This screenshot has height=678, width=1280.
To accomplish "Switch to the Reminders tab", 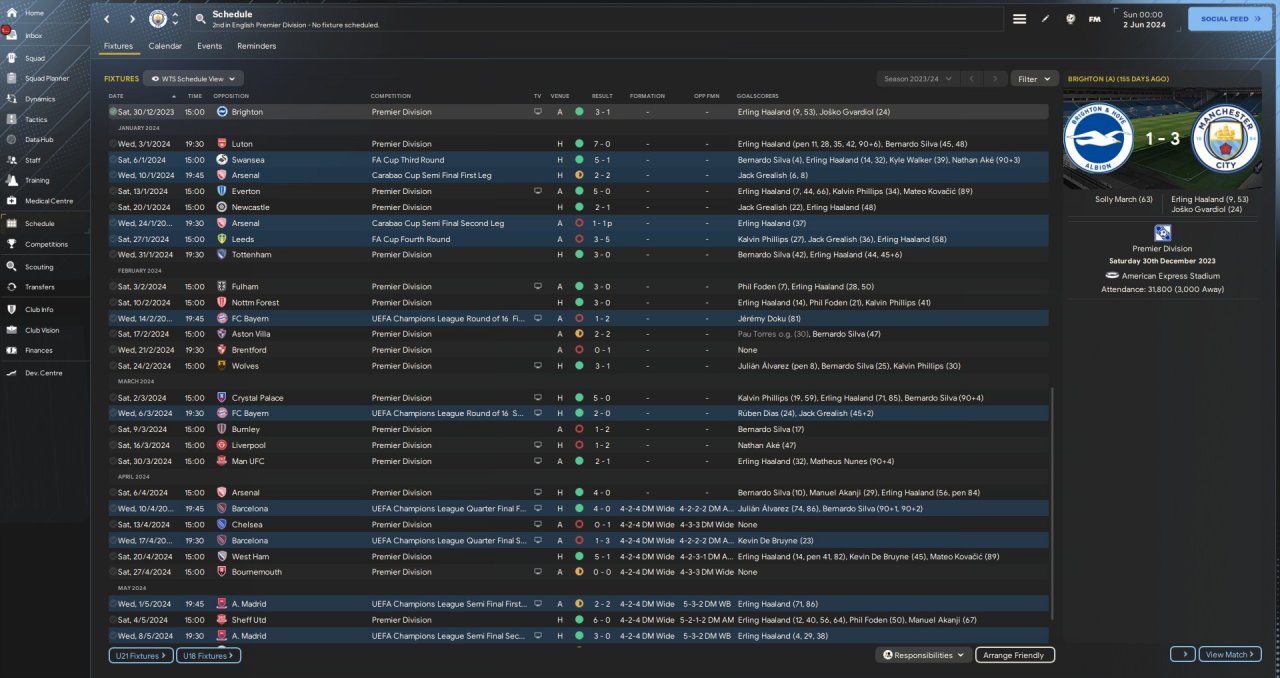I will (x=256, y=46).
